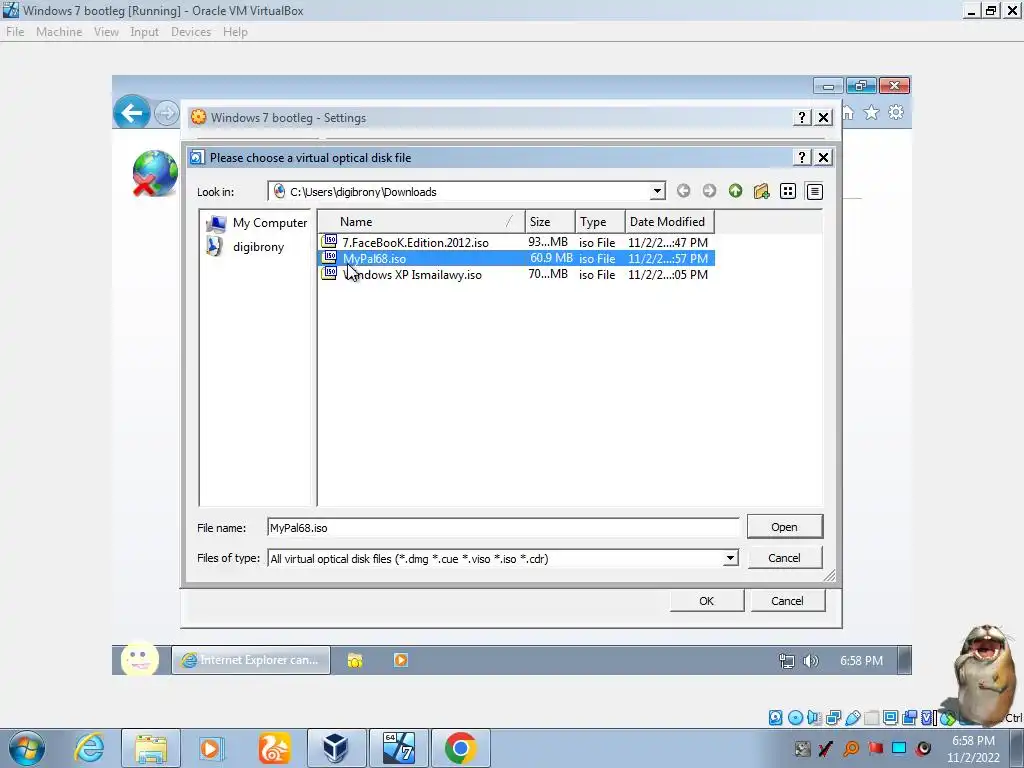The width and height of the screenshot is (1024, 768).
Task: Open the Help menu
Action: click(235, 32)
